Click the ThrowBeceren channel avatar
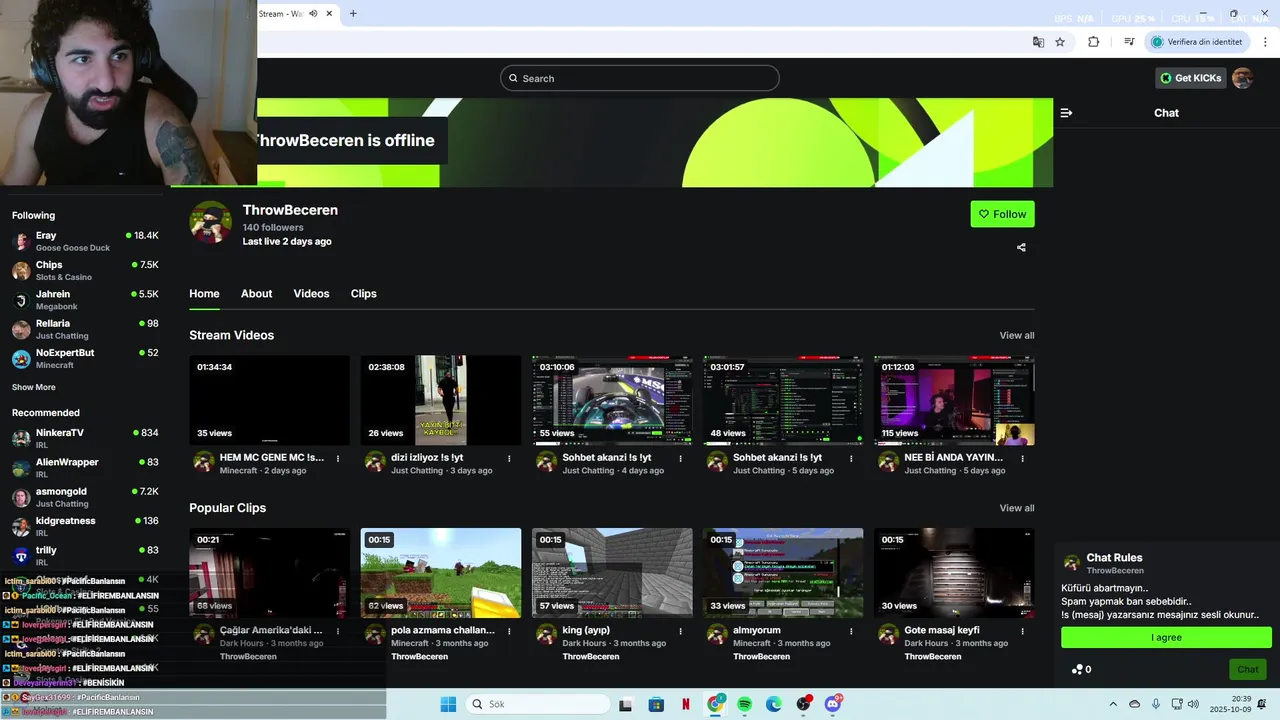 [x=211, y=222]
